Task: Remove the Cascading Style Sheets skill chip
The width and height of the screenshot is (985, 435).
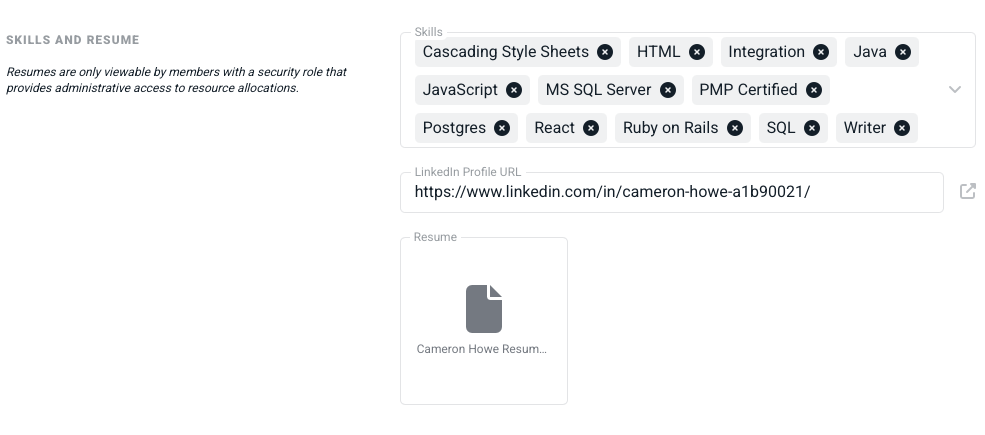Action: pyautogui.click(x=605, y=52)
